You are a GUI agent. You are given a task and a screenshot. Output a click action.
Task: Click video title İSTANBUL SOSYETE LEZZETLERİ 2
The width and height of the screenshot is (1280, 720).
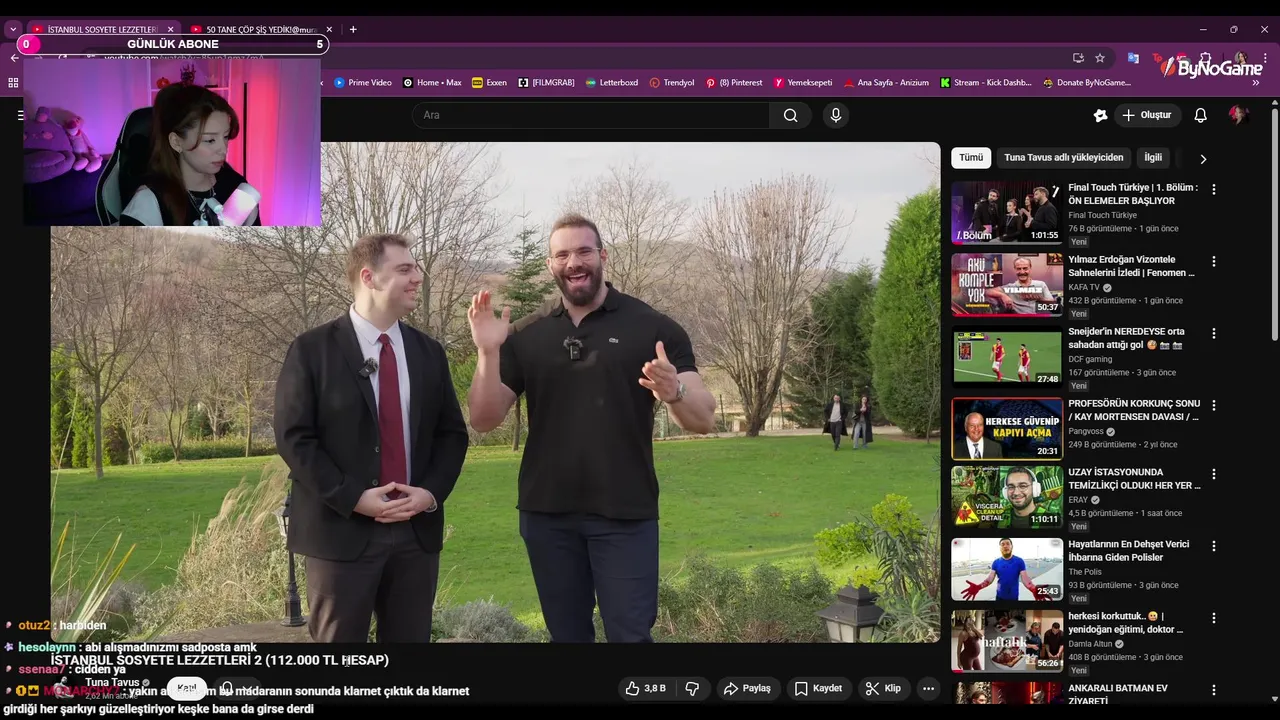(x=220, y=660)
